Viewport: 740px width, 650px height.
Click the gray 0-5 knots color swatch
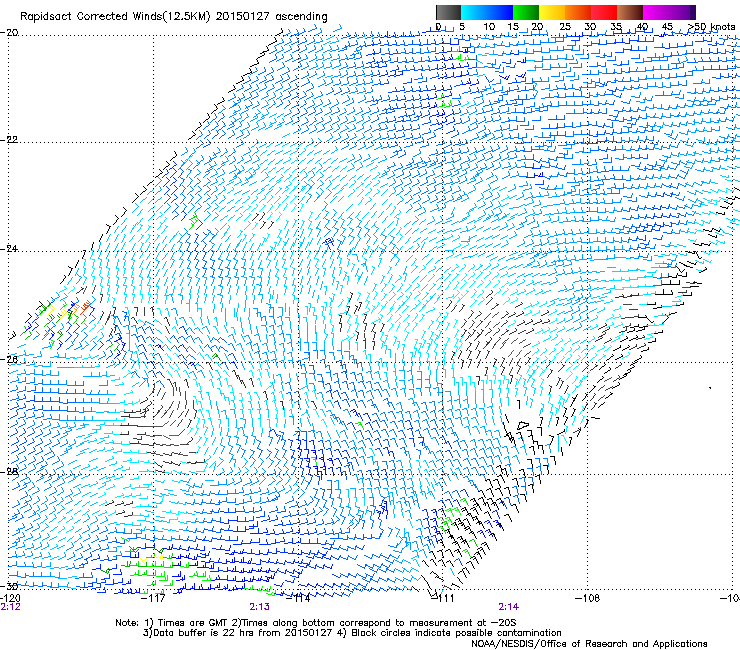click(x=448, y=12)
